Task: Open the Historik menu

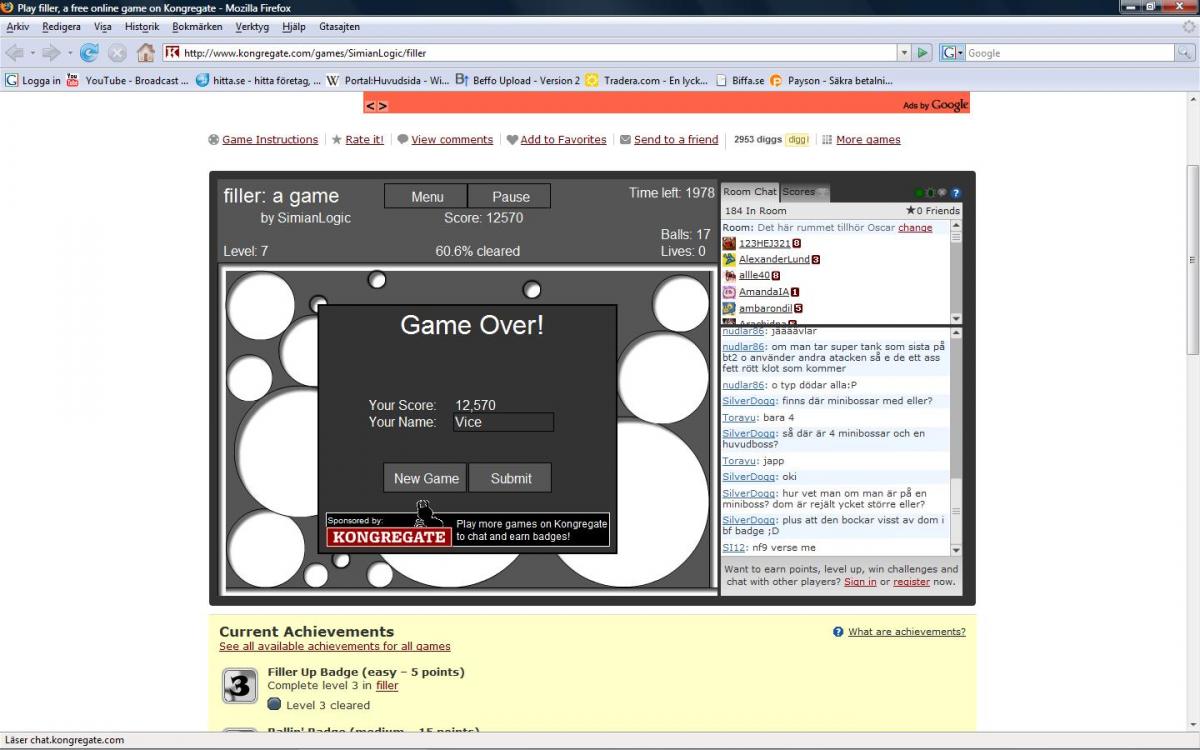Action: pyautogui.click(x=142, y=27)
